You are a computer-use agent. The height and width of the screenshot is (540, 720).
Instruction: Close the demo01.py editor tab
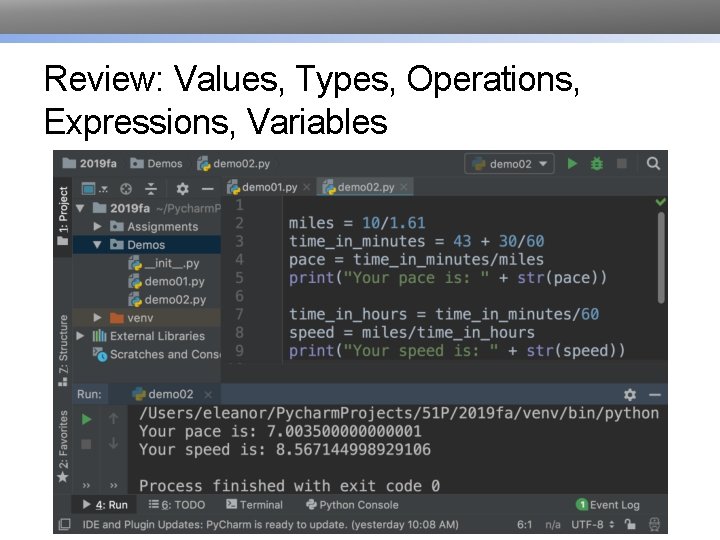(x=307, y=187)
